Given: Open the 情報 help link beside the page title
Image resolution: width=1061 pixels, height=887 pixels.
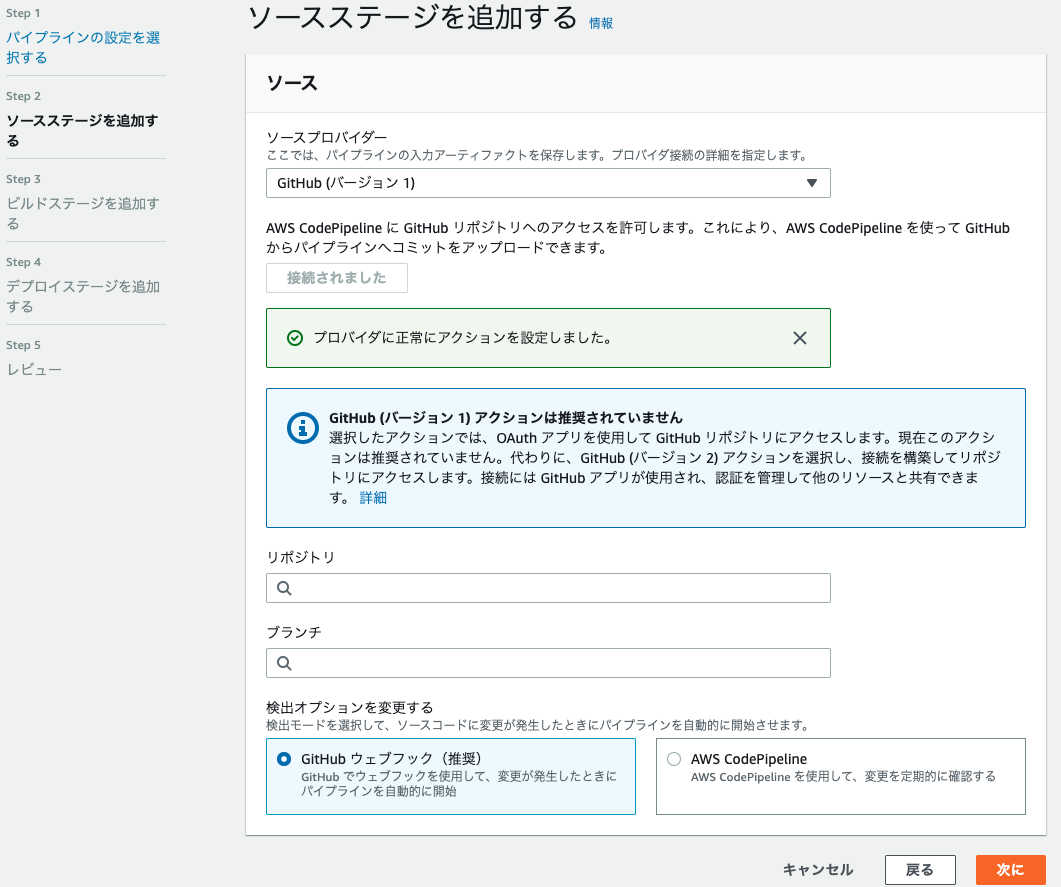Looking at the screenshot, I should [600, 23].
